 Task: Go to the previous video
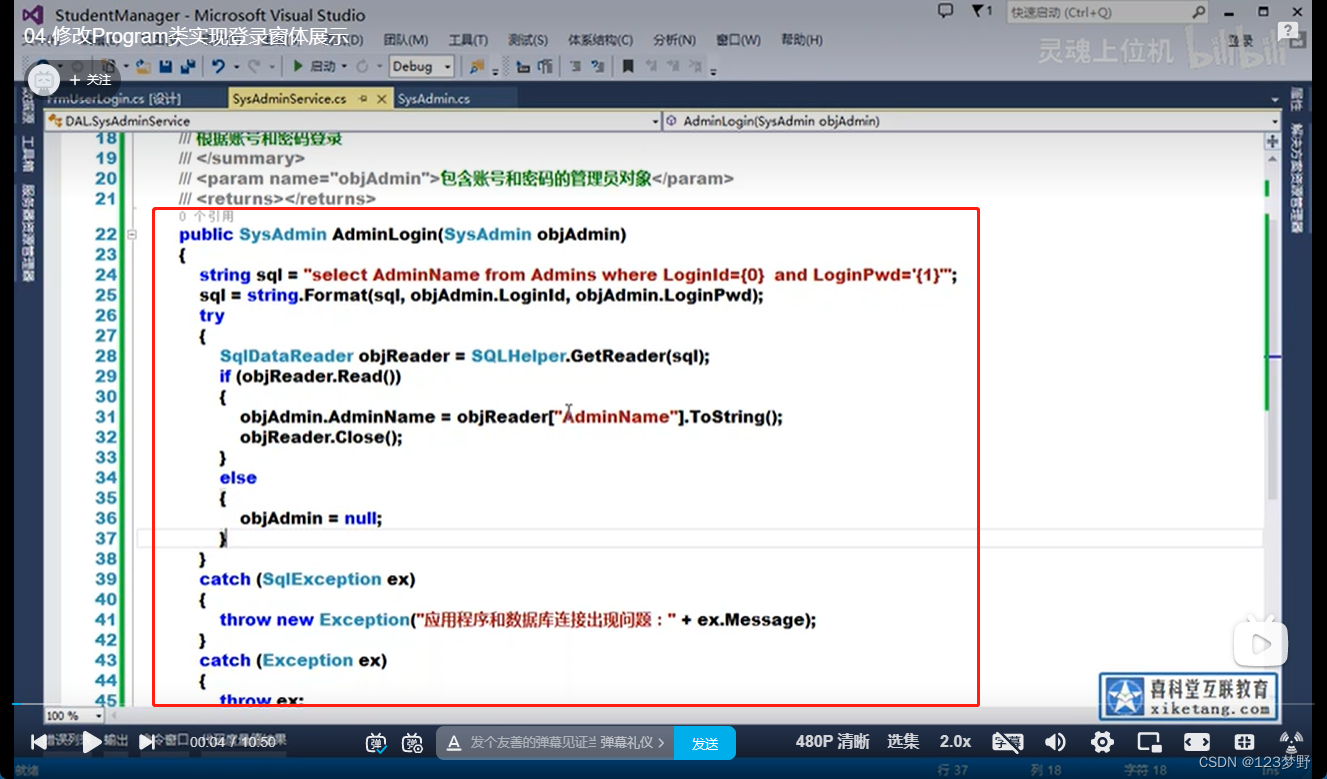39,741
